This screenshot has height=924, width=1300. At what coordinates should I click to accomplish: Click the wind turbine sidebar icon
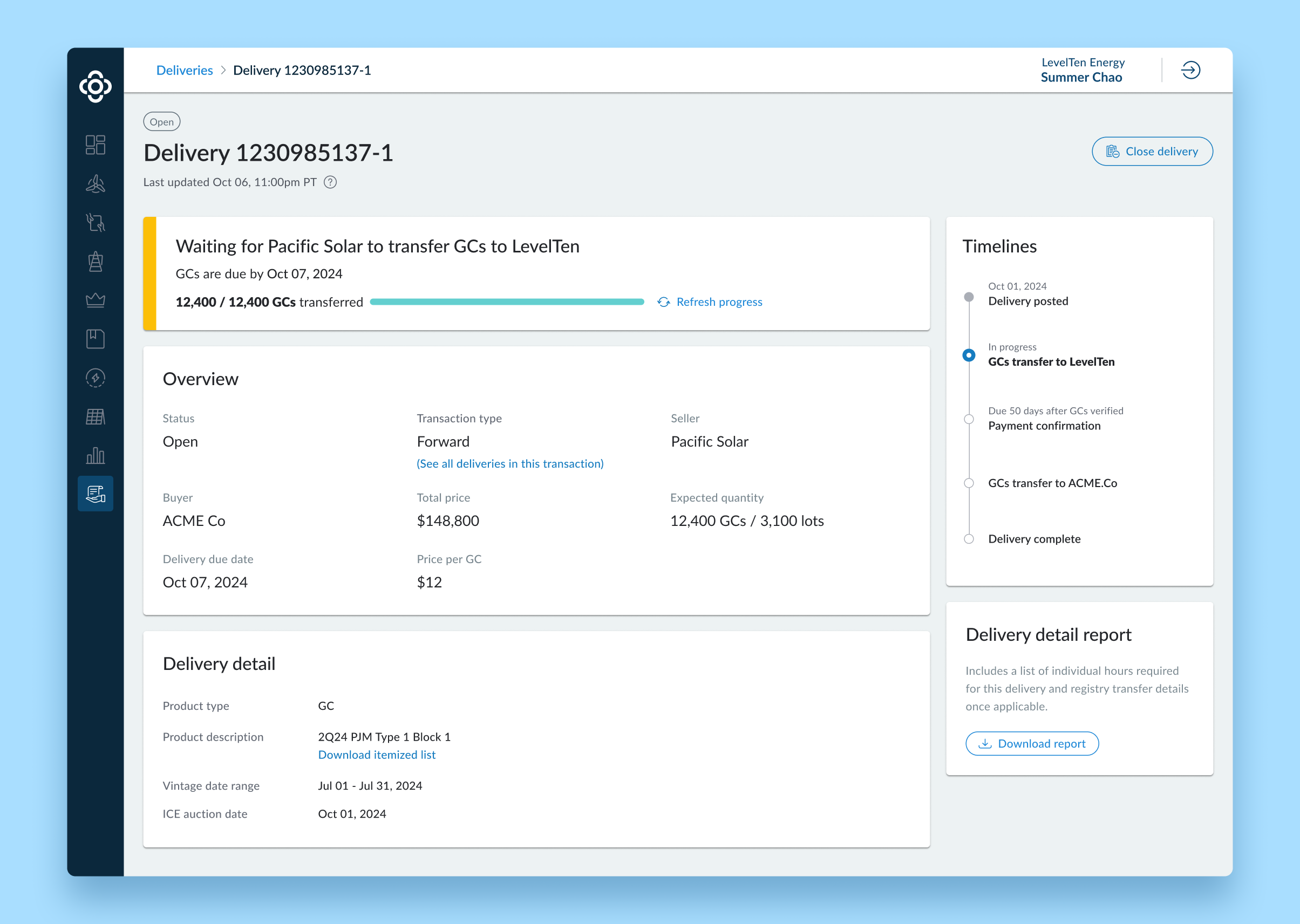[95, 184]
